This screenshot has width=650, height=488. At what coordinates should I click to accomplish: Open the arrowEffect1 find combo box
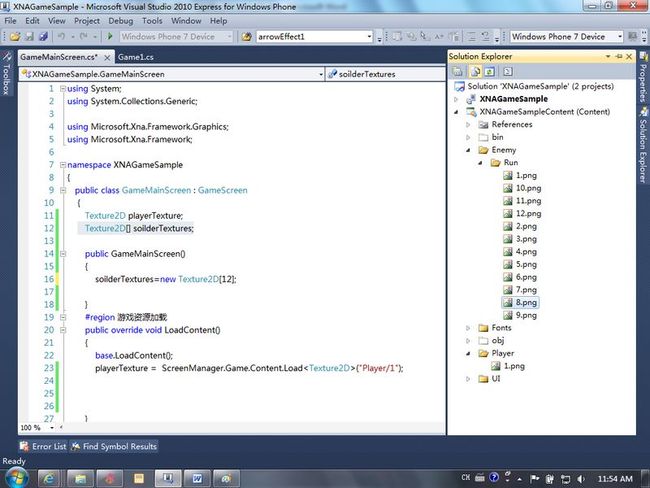[369, 36]
